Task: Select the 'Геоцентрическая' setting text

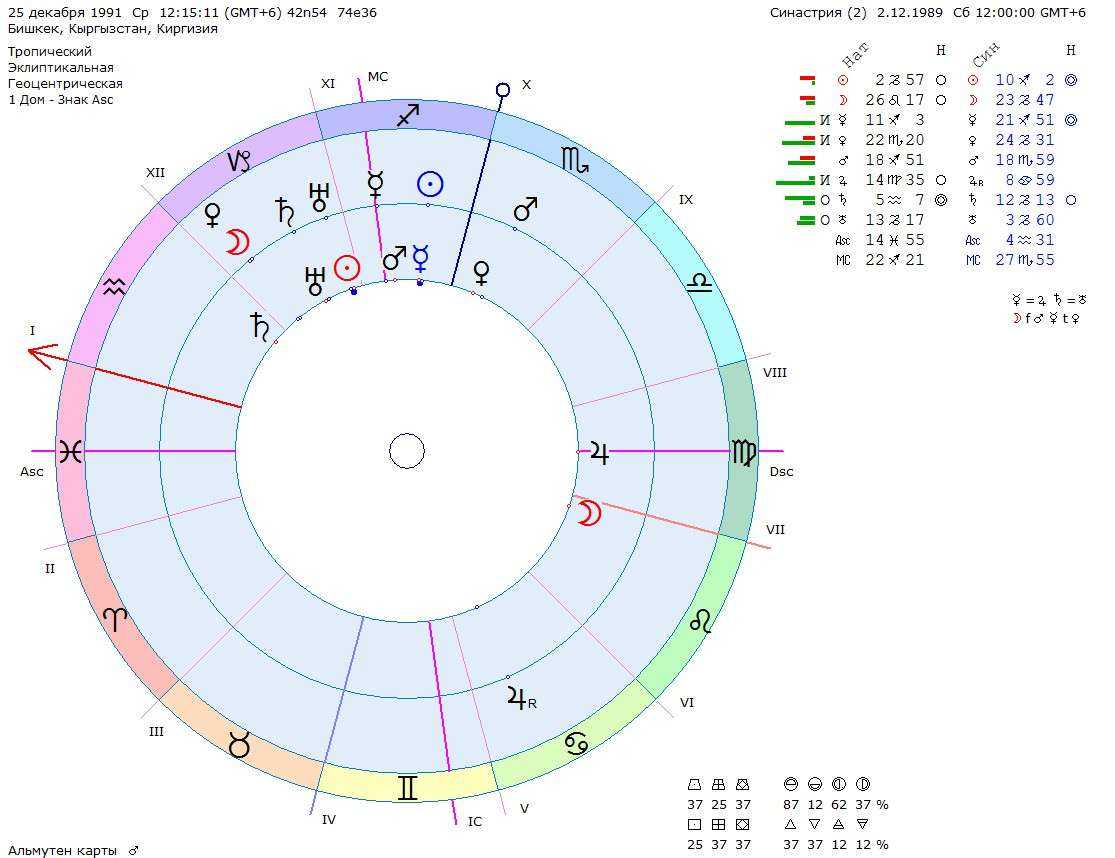Action: click(65, 83)
